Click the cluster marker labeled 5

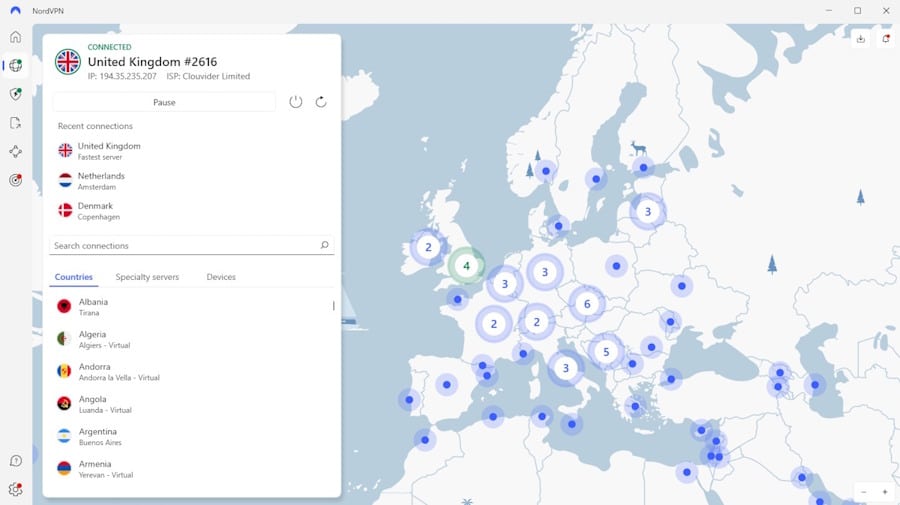click(606, 352)
